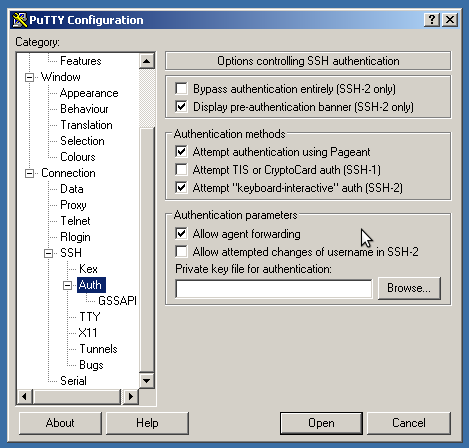The height and width of the screenshot is (448, 469).
Task: Click the private key file input field
Action: [274, 289]
